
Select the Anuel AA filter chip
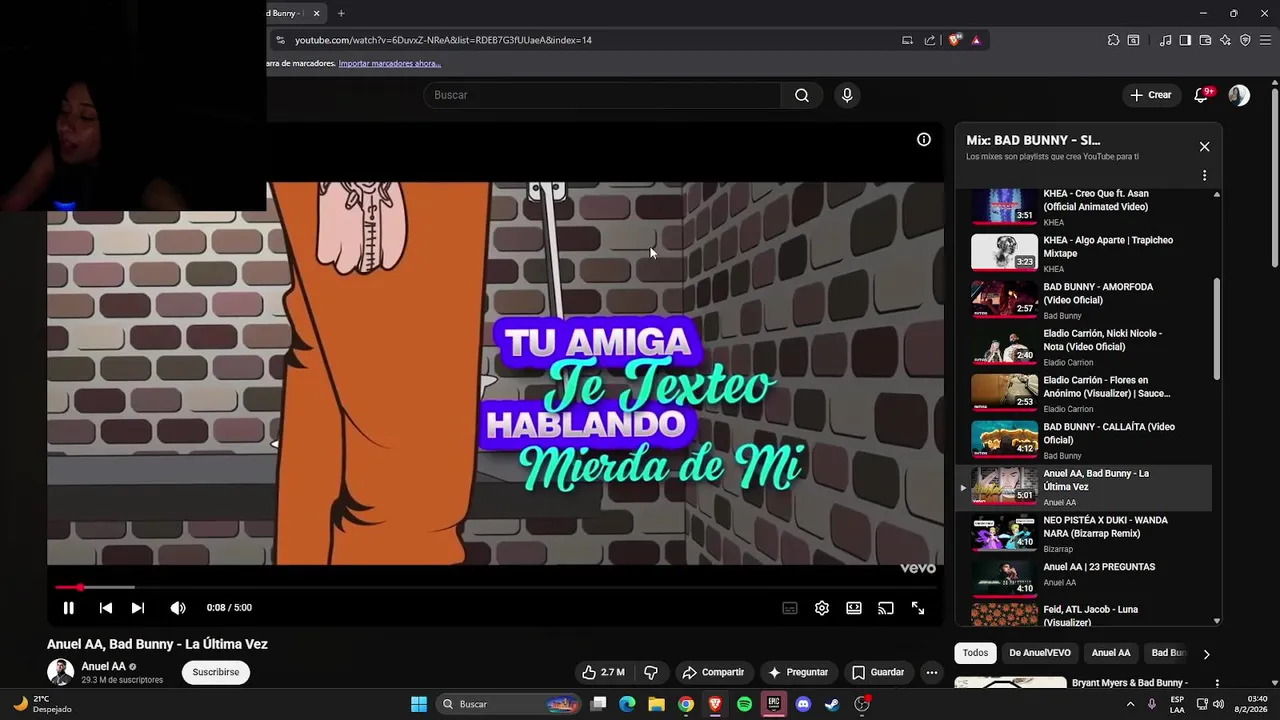(x=1111, y=653)
